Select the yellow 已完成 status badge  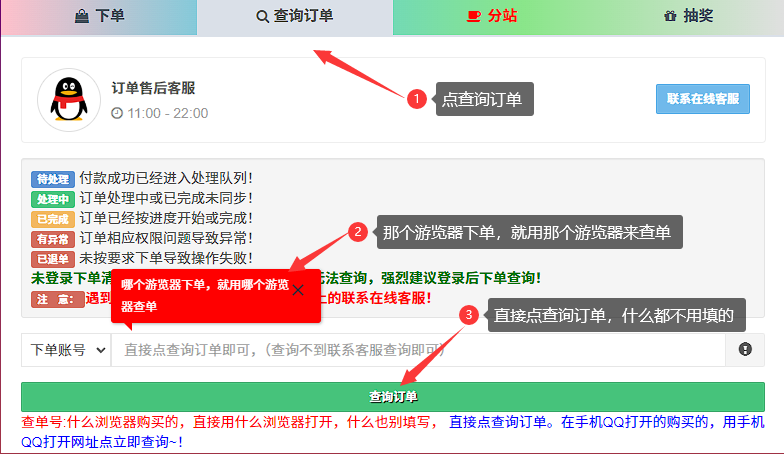[52, 219]
